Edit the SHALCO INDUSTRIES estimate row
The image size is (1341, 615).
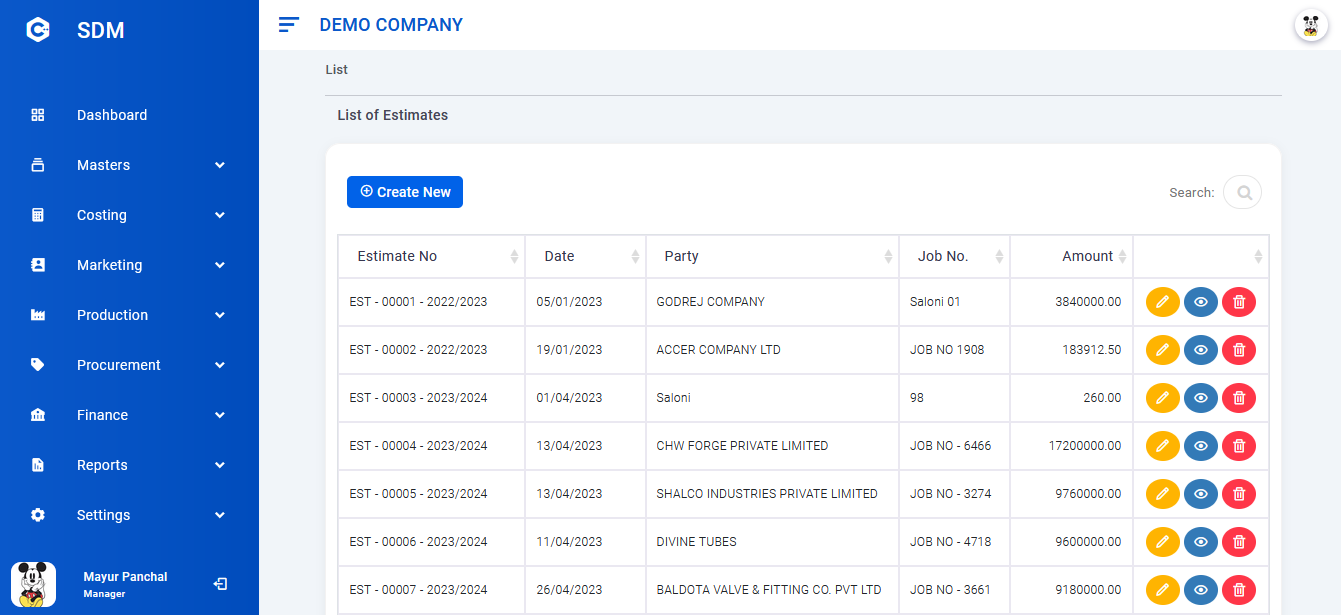[x=1162, y=494]
